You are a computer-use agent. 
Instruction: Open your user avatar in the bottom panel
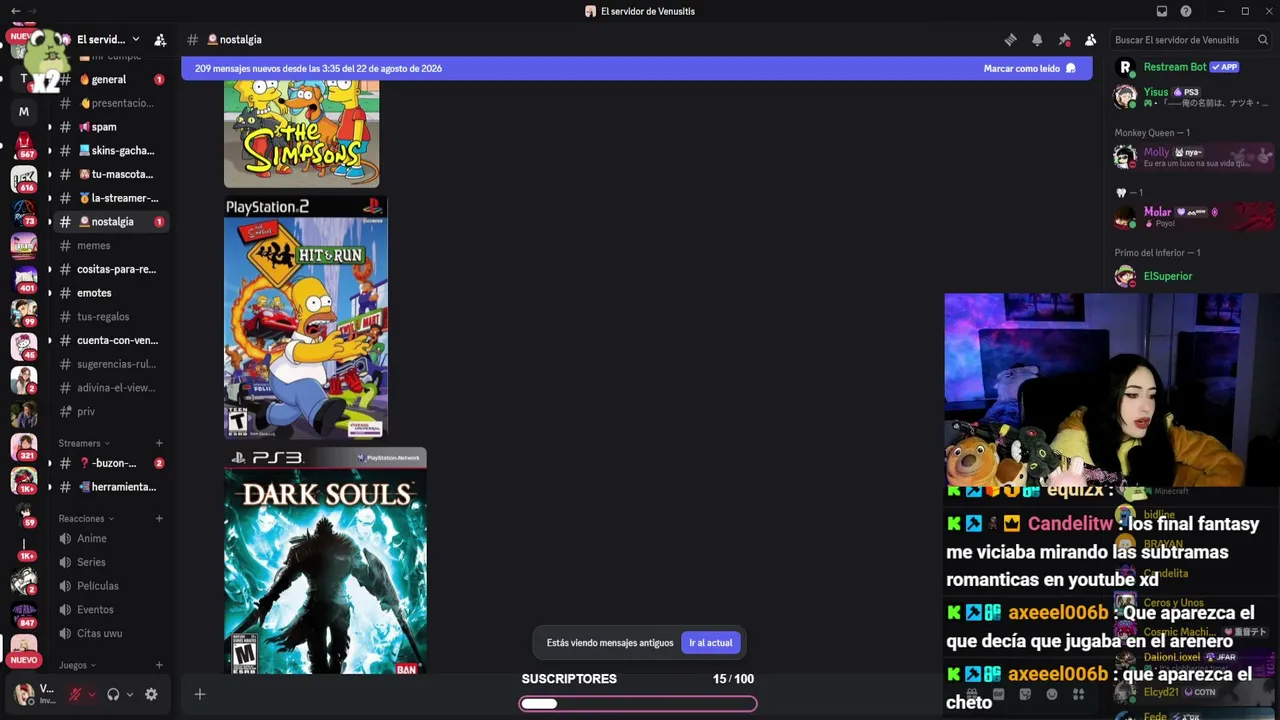point(22,693)
